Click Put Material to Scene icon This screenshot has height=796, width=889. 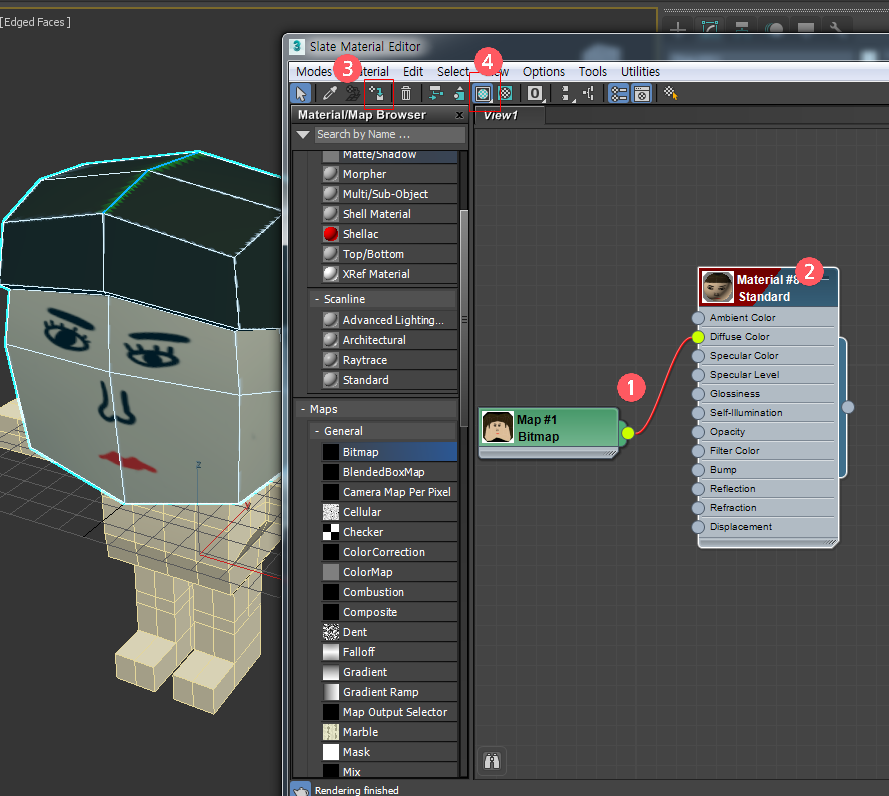[x=353, y=93]
